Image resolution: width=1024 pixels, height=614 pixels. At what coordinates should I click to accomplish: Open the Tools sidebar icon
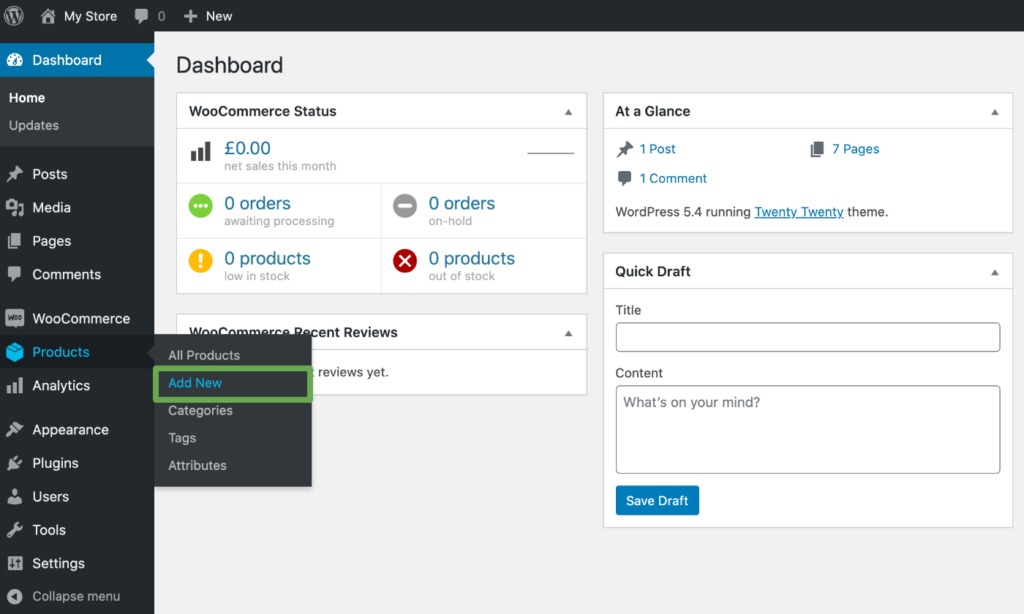coord(18,530)
